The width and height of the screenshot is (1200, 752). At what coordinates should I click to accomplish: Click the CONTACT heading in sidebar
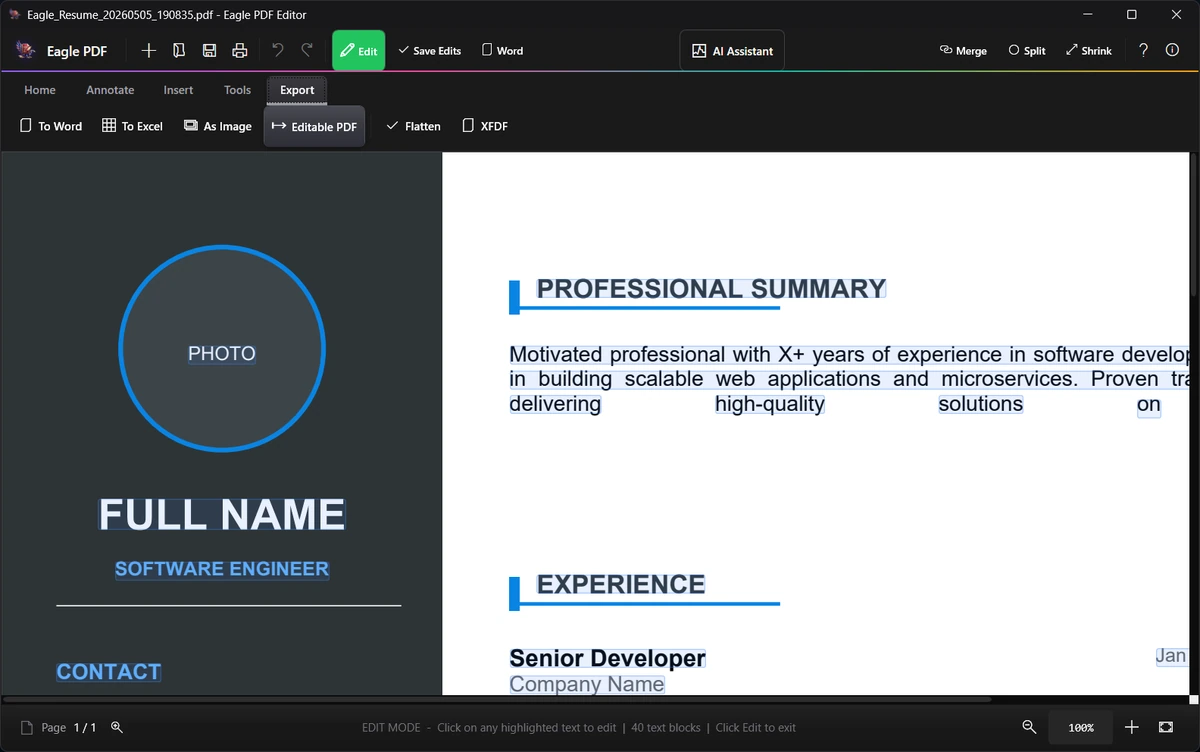[109, 672]
